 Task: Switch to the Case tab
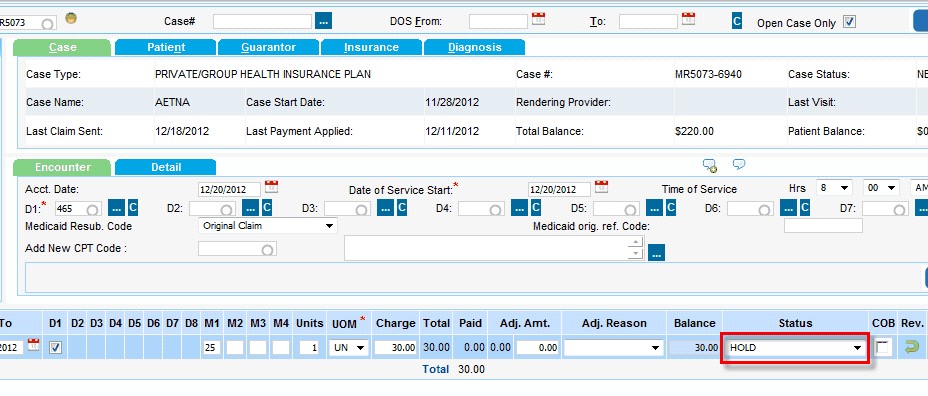pos(62,47)
